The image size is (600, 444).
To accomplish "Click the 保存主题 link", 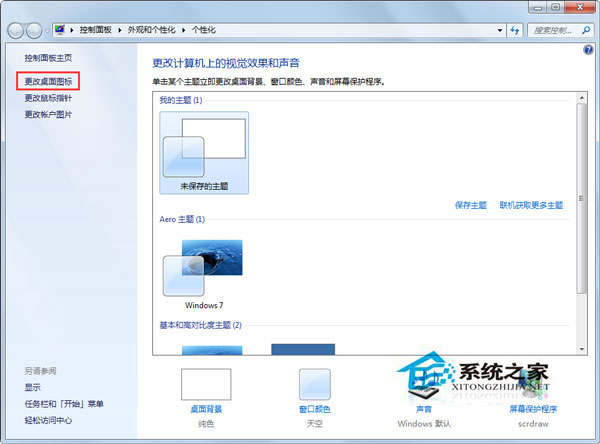I will [470, 205].
